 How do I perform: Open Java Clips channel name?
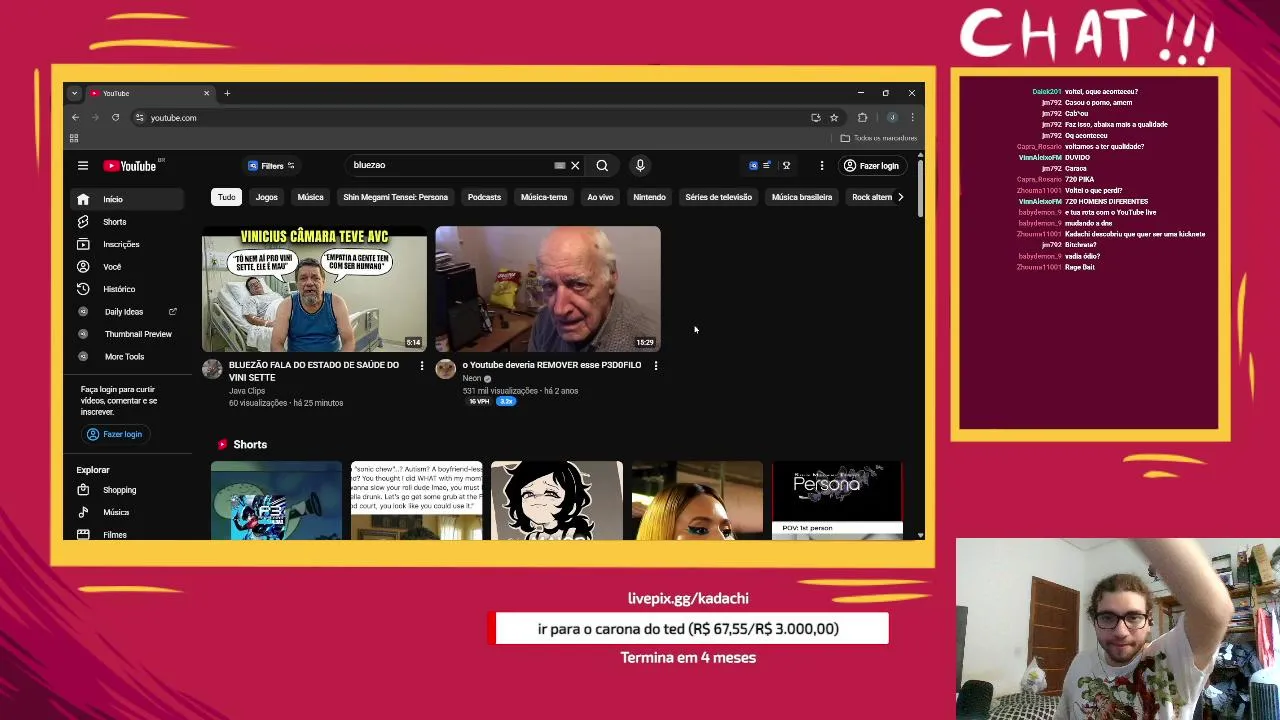[x=247, y=391]
